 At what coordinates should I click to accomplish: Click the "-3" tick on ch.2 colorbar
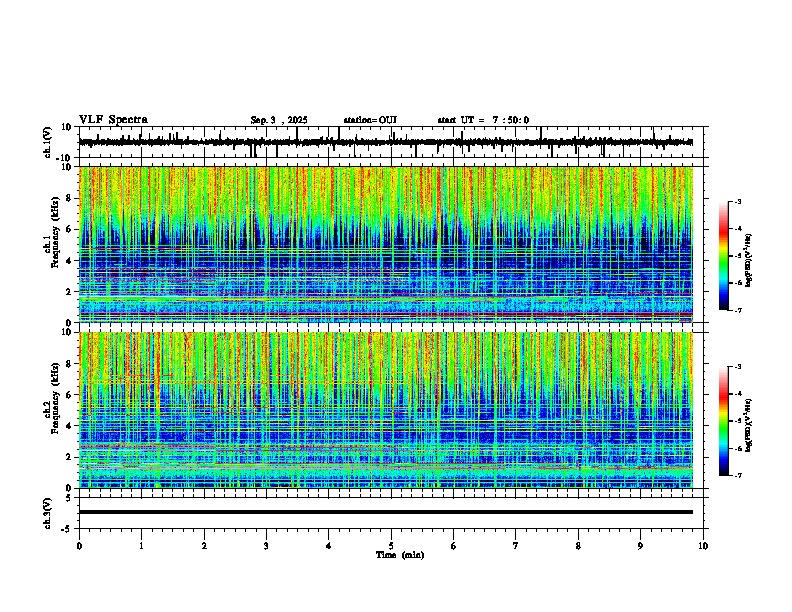click(x=737, y=367)
